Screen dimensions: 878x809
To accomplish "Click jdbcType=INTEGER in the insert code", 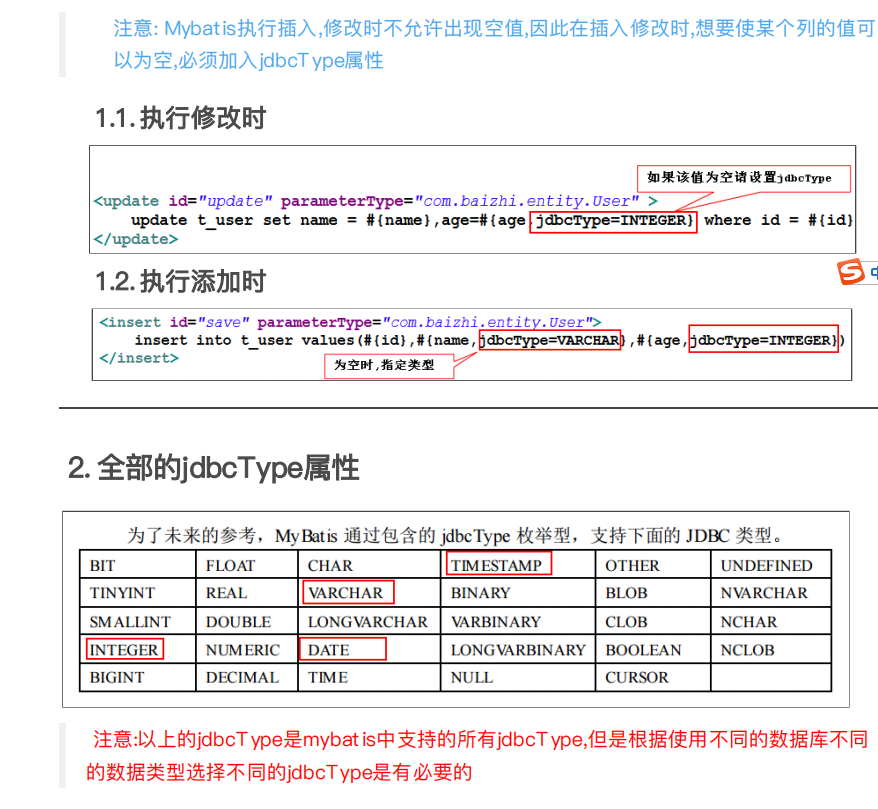I will [764, 340].
